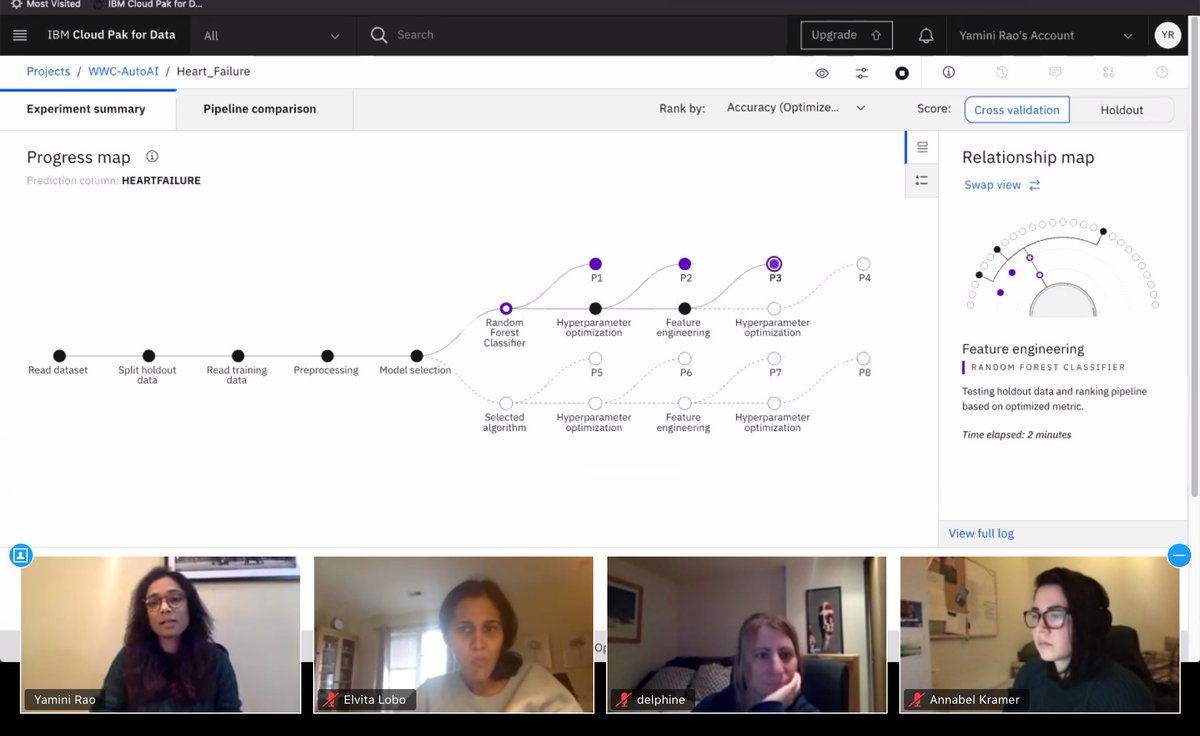This screenshot has height=736, width=1200.
Task: Select the P3 pipeline node
Action: pyautogui.click(x=774, y=264)
